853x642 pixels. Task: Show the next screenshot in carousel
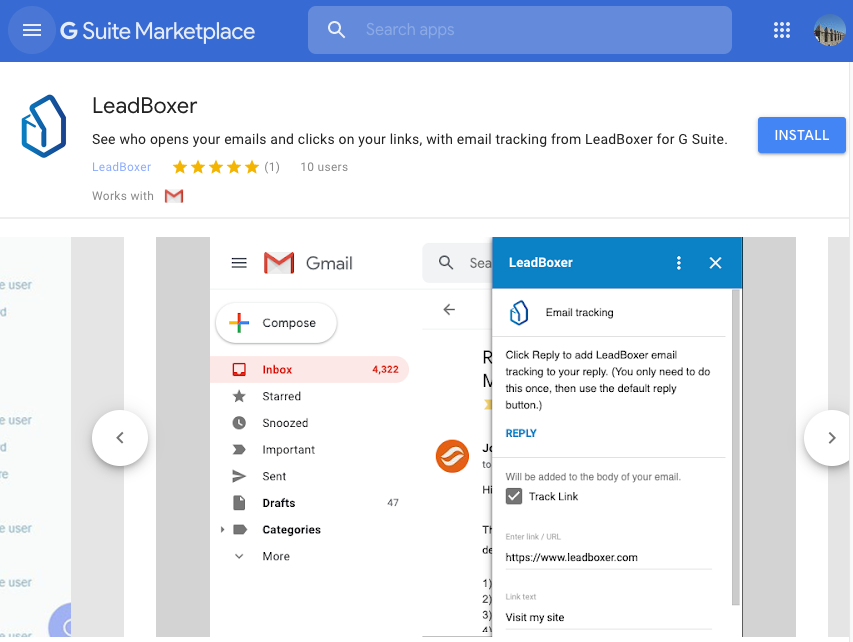[x=831, y=438]
